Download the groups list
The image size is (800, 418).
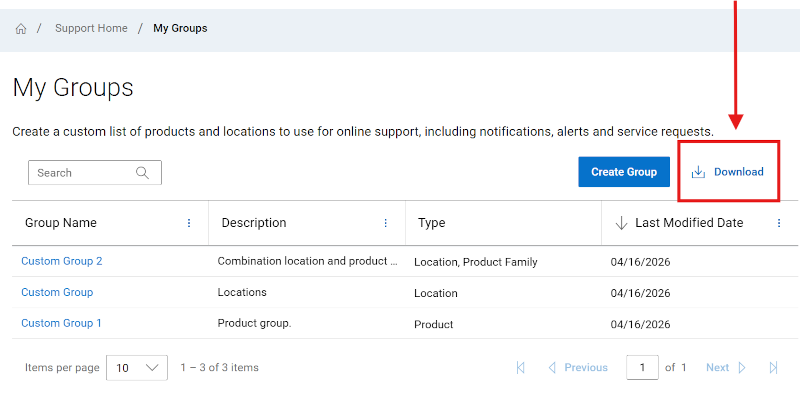pyautogui.click(x=728, y=172)
